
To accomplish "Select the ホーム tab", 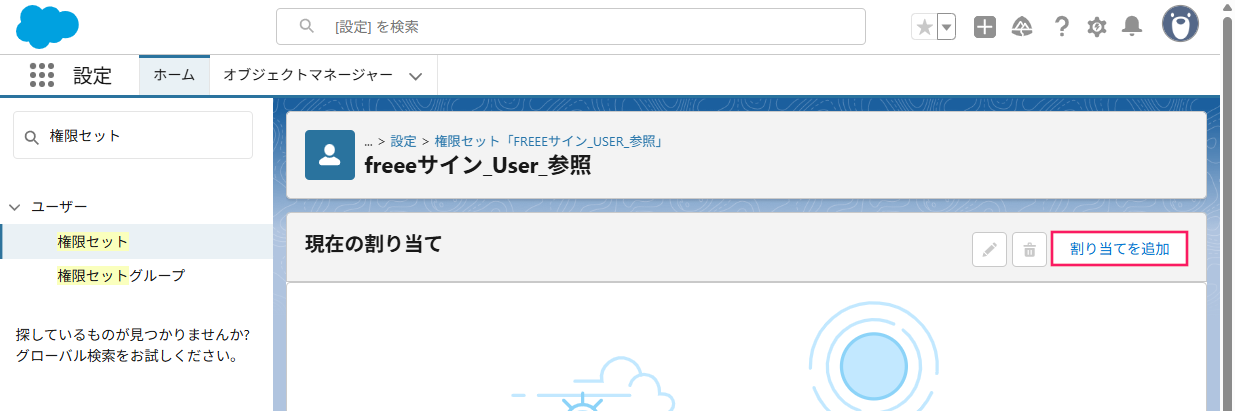I will tap(174, 75).
